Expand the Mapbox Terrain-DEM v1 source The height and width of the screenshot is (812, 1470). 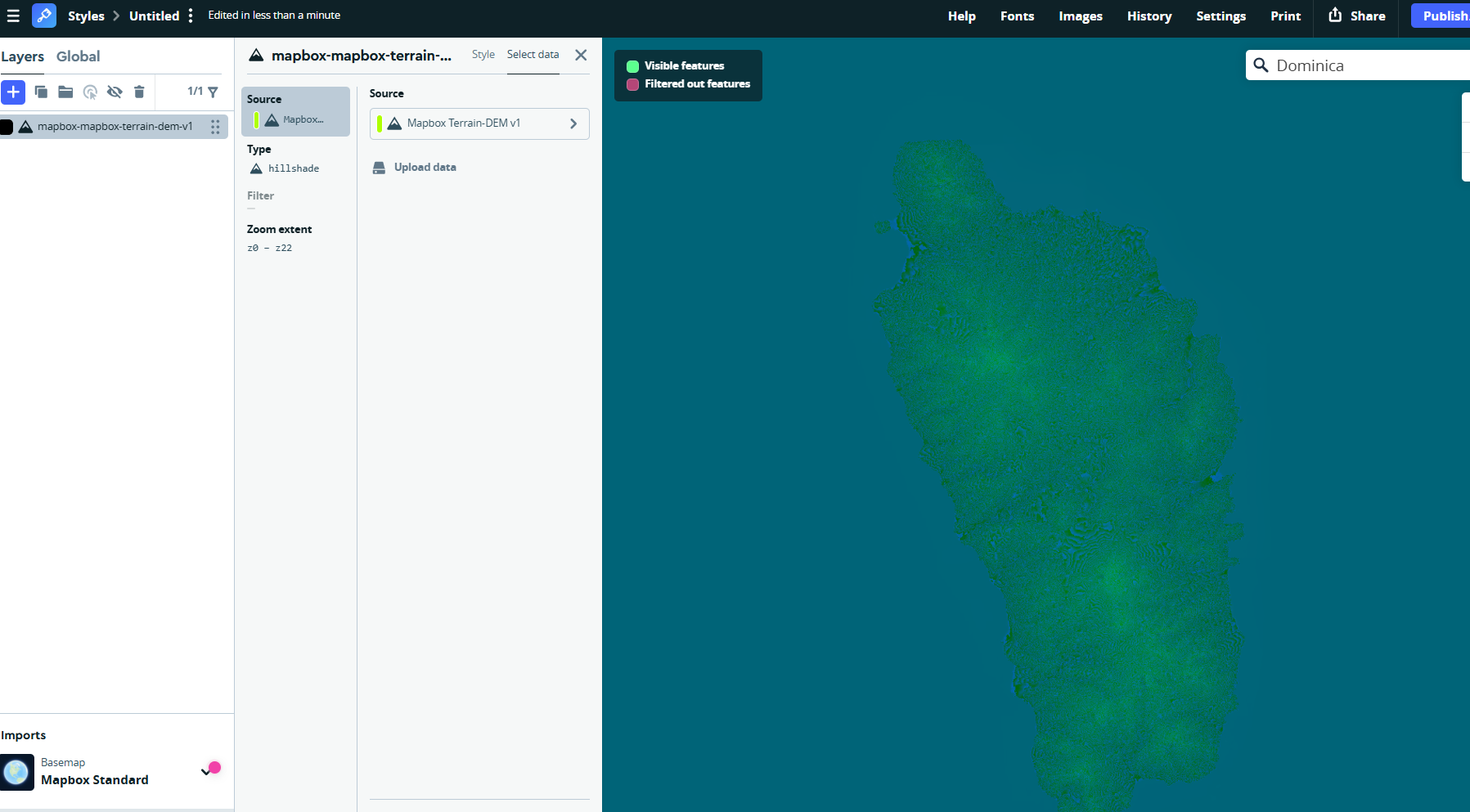(x=573, y=123)
